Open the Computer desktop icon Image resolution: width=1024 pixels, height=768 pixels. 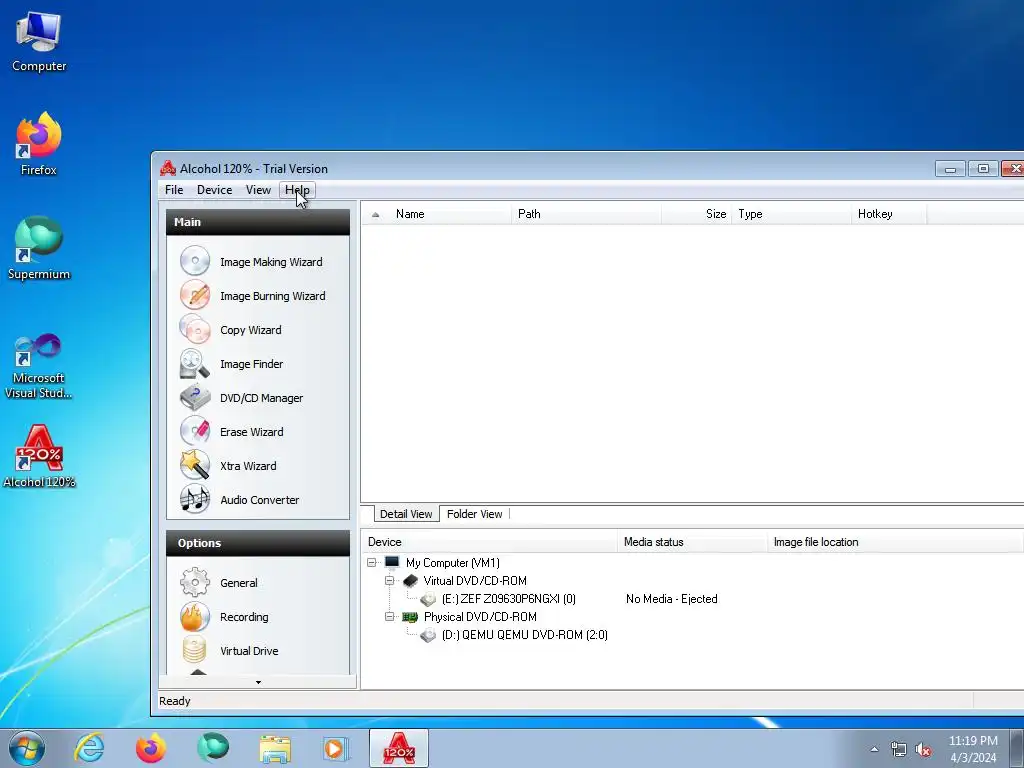click(39, 41)
